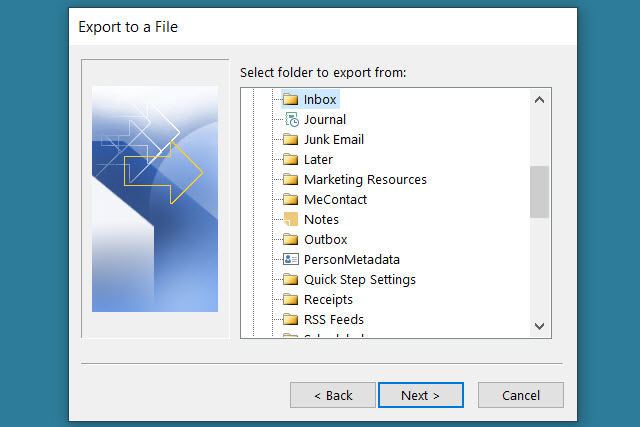
Task: Select the Marketing Resources folder
Action: pos(365,180)
